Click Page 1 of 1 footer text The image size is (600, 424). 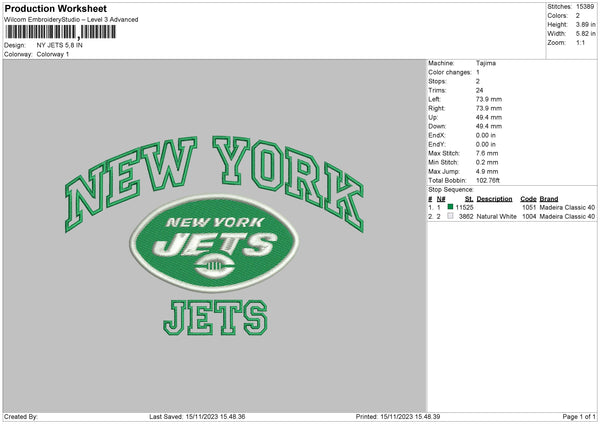(x=579, y=416)
